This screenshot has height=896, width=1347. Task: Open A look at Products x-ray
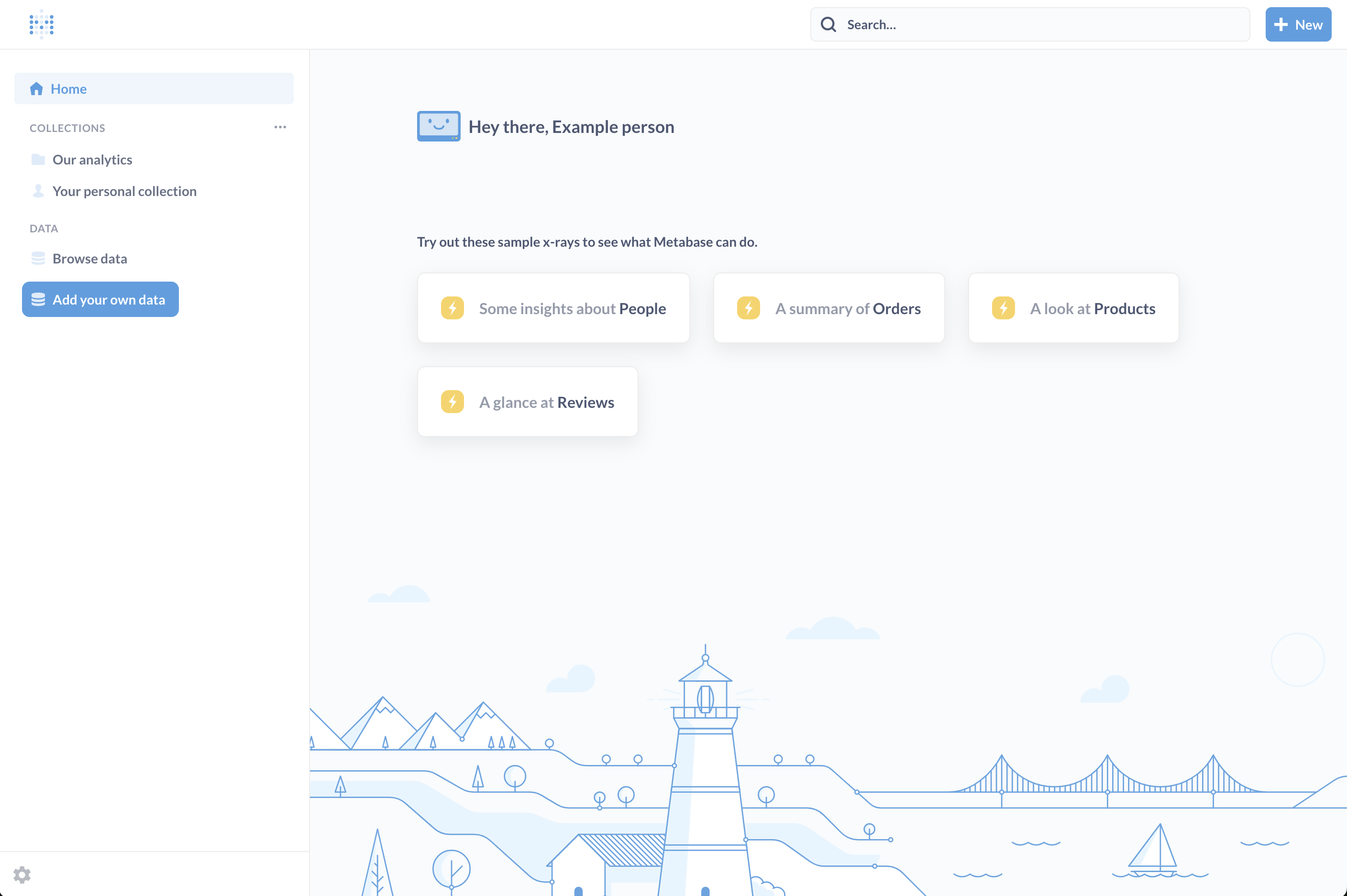(x=1073, y=308)
